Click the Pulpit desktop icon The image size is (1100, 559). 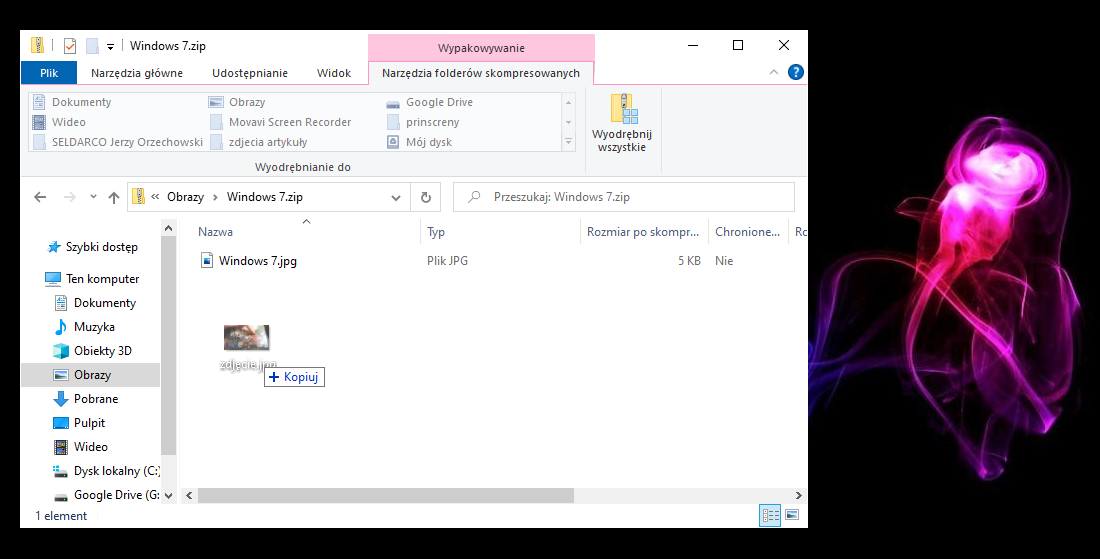pos(61,423)
